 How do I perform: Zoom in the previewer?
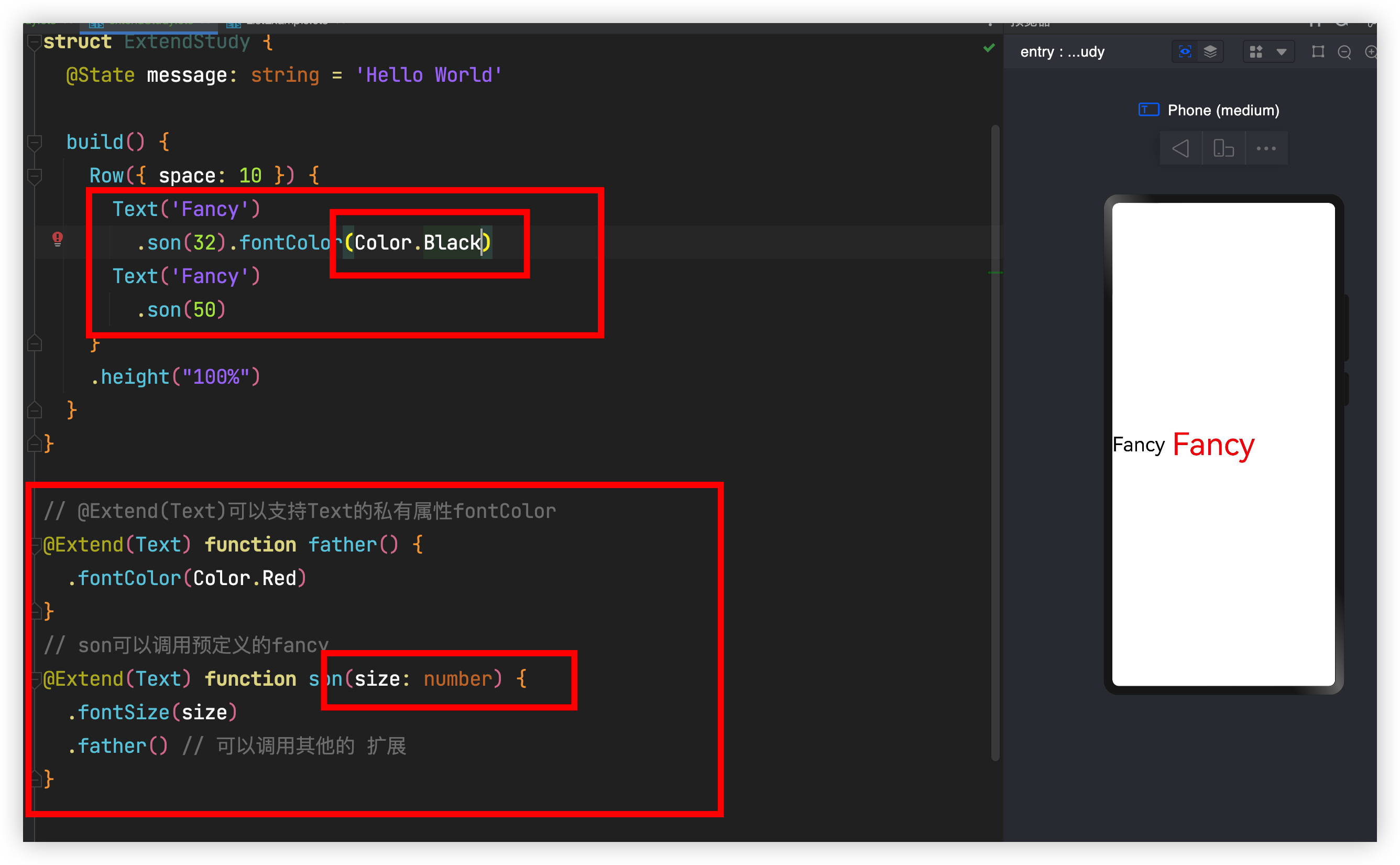click(1370, 52)
